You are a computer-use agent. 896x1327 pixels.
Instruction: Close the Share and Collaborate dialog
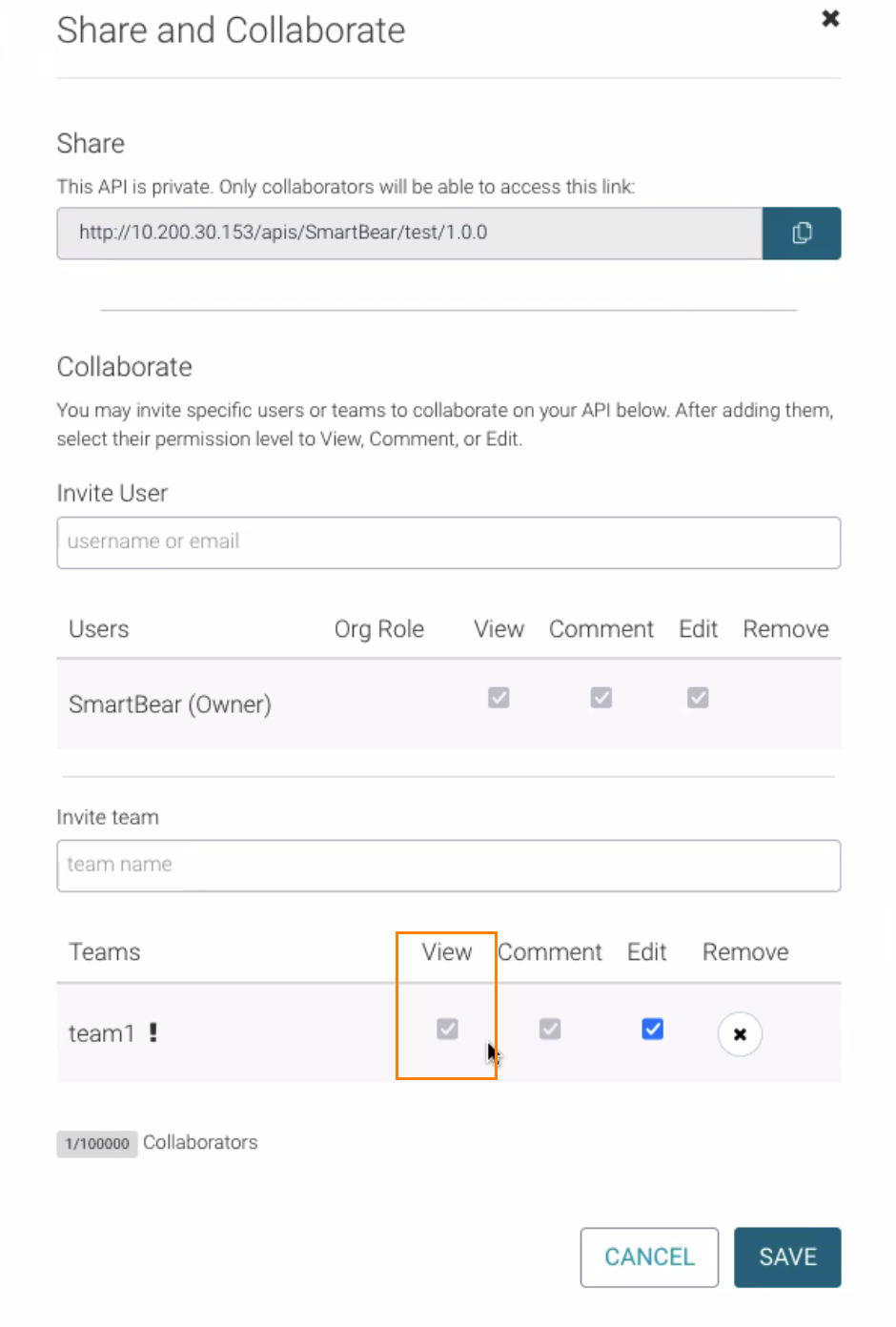830,19
